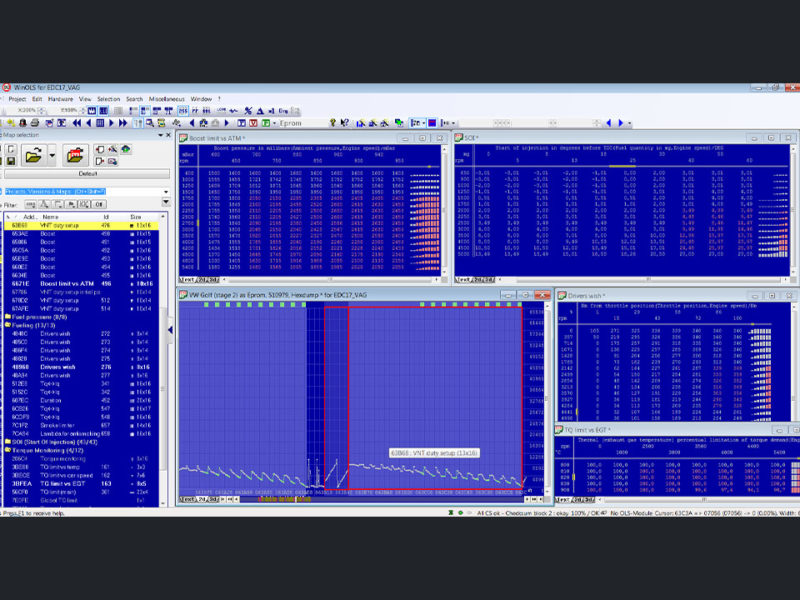Select the magnifier search icon in the toolbar
Viewport: 800px width, 600px height.
click(149, 122)
